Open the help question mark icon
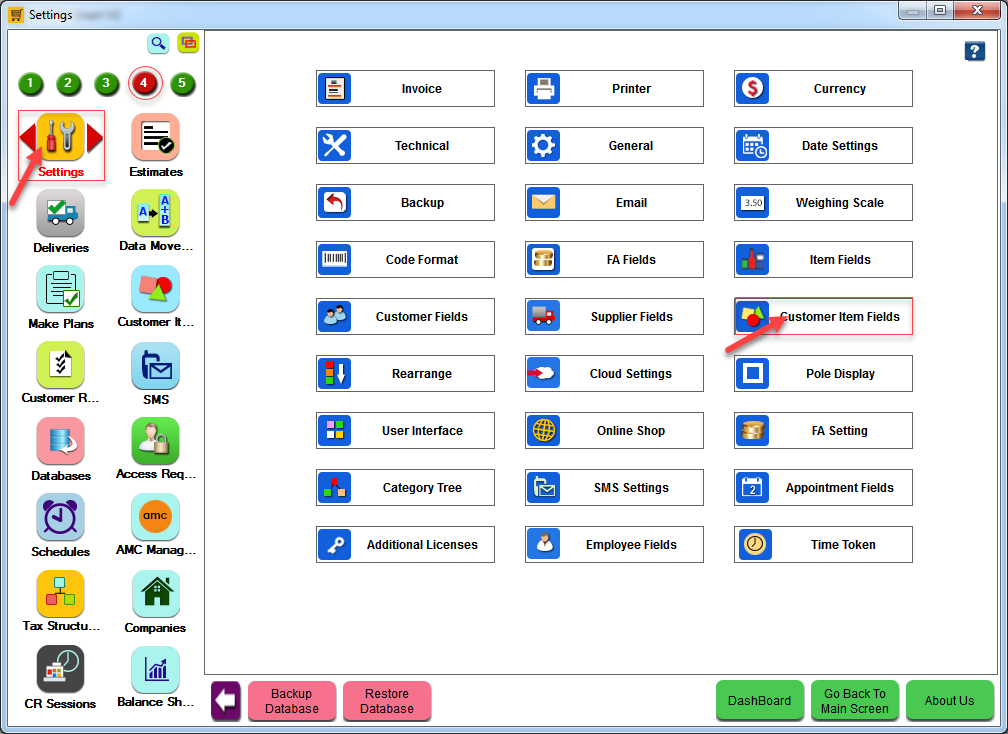 point(975,52)
